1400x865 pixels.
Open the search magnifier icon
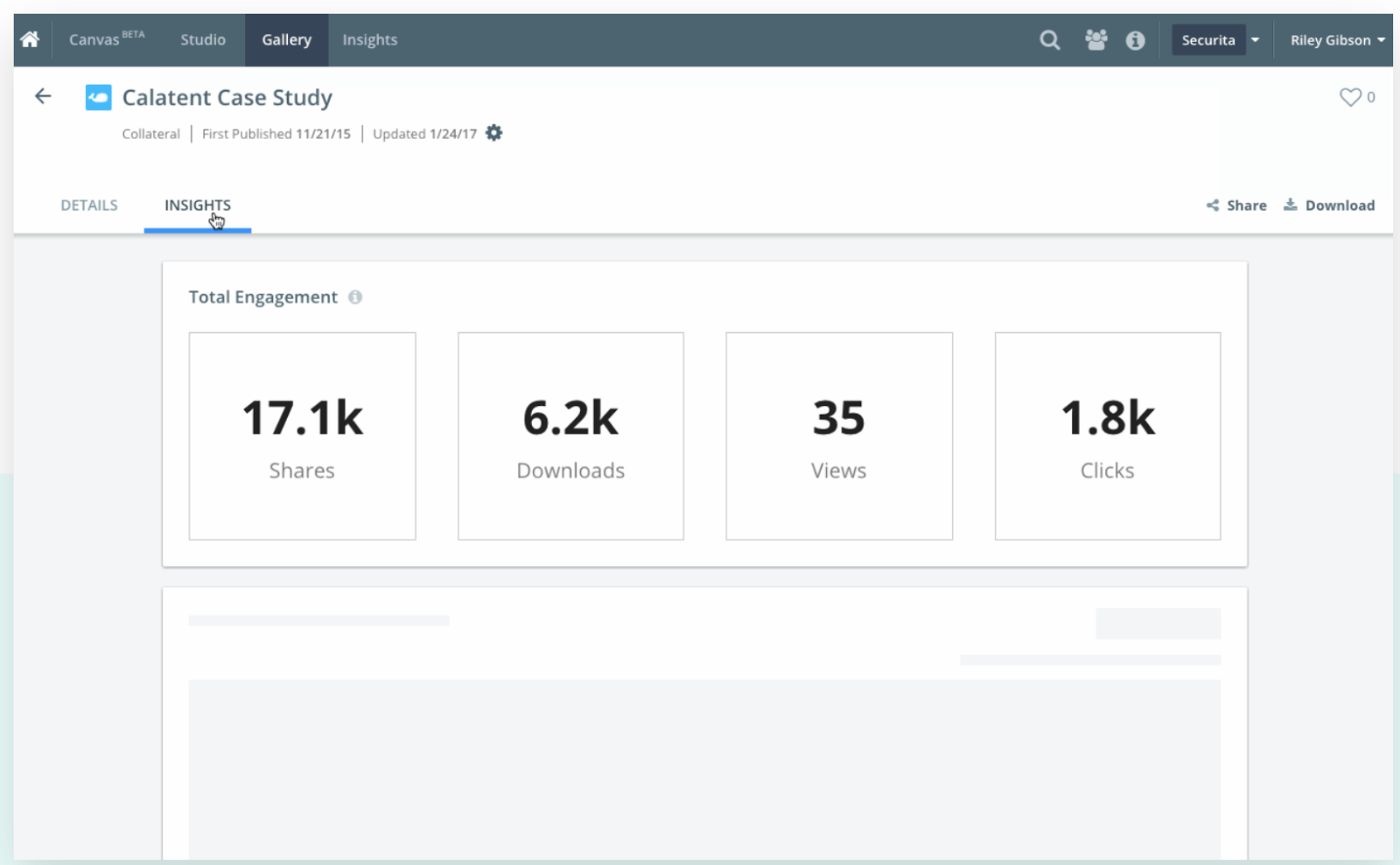(x=1050, y=40)
